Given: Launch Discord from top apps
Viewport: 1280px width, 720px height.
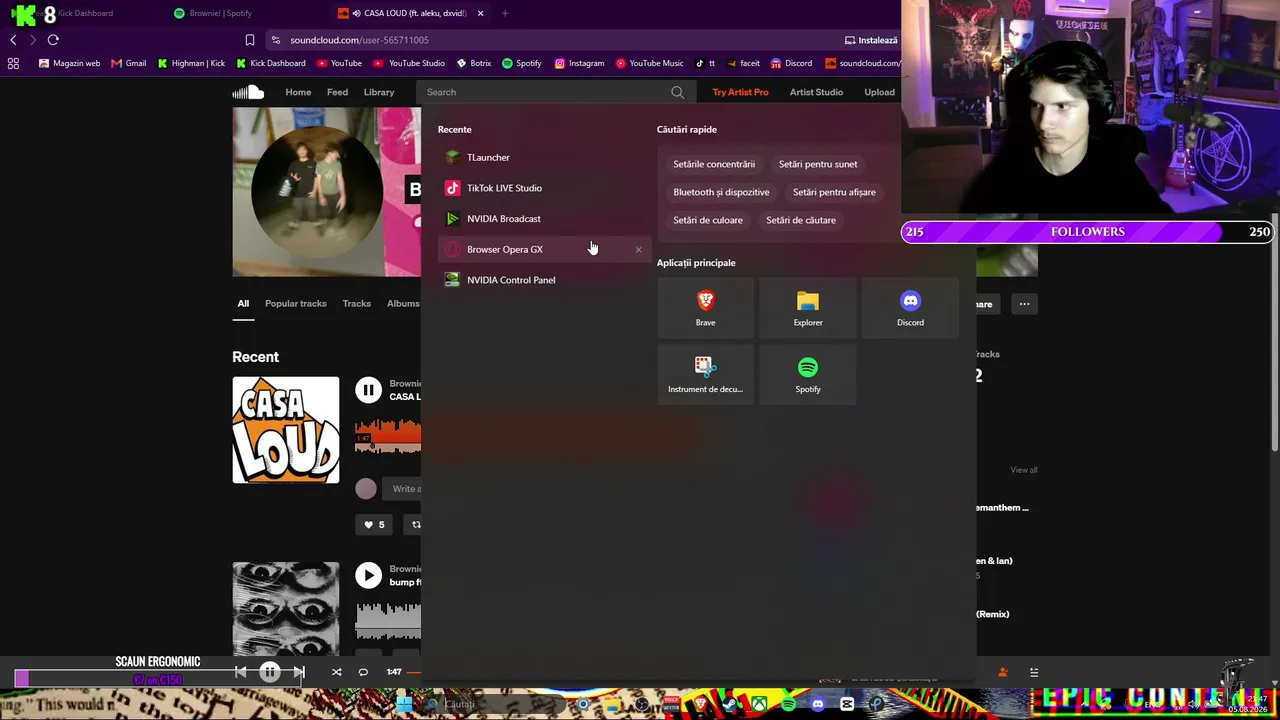Looking at the screenshot, I should tap(910, 307).
